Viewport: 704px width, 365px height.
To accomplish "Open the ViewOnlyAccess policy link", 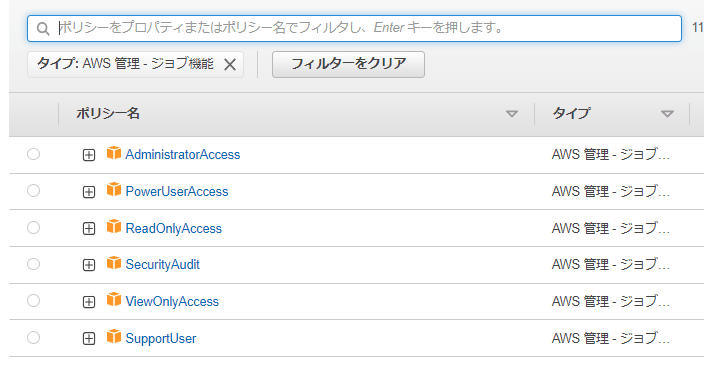I will (172, 301).
